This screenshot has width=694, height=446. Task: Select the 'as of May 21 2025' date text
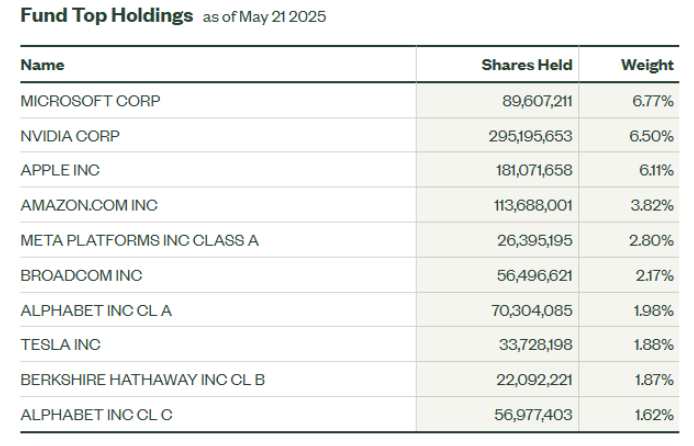(x=264, y=17)
